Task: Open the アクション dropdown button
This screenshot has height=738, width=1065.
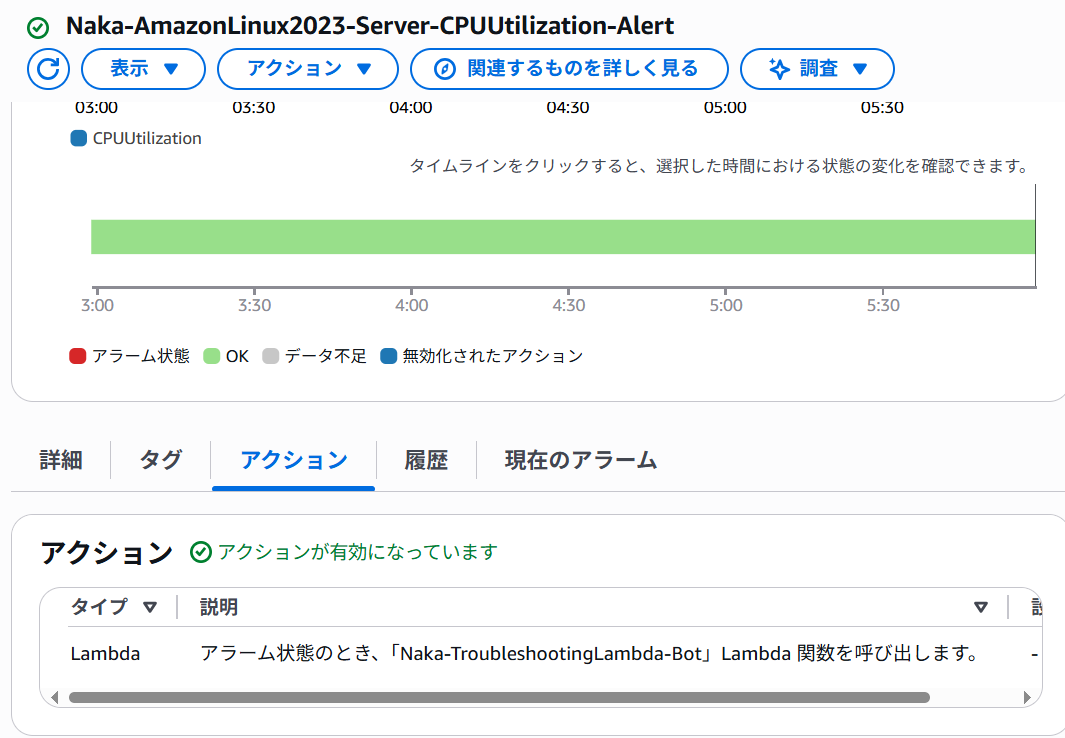Action: (308, 69)
